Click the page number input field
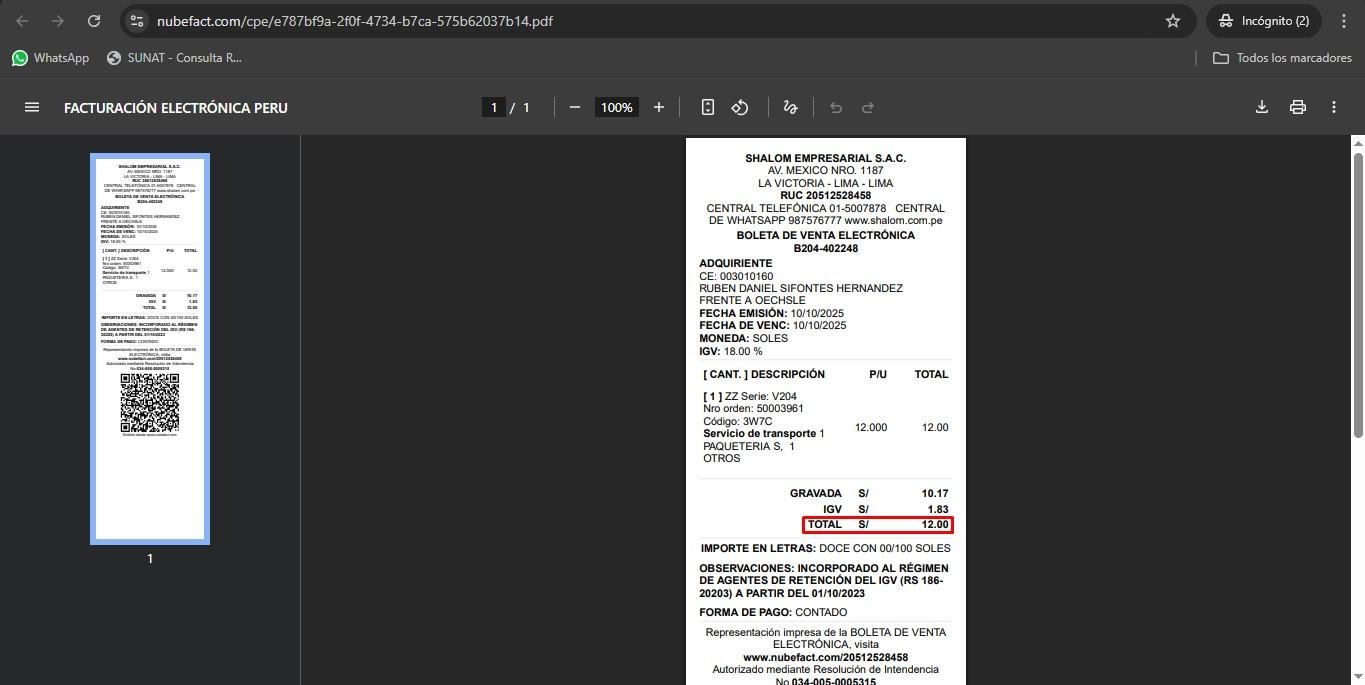Viewport: 1365px width, 685px height. click(493, 107)
